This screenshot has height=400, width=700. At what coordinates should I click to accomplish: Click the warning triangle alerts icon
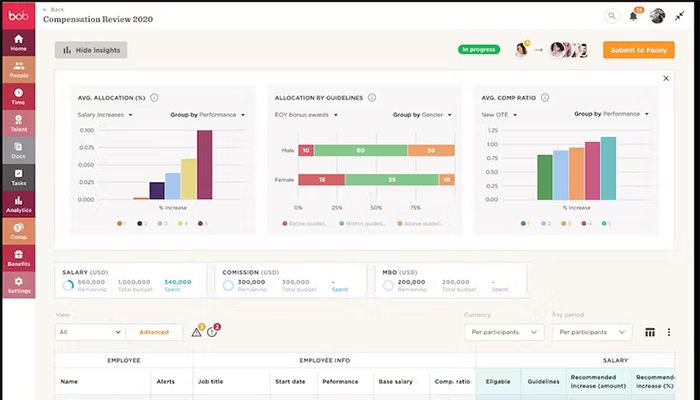[196, 332]
